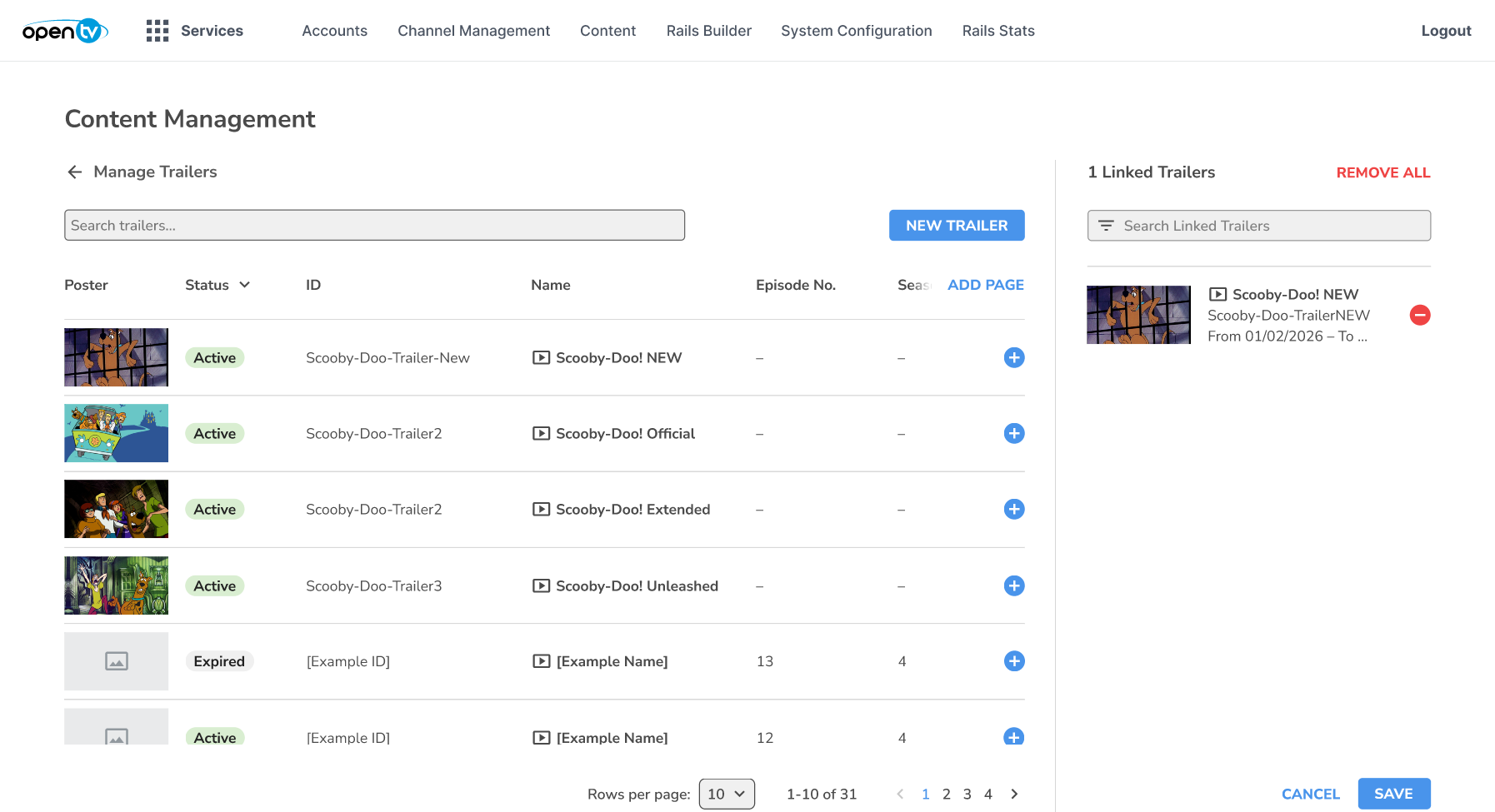Open Rails Stats menu
The width and height of the screenshot is (1495, 812).
tap(998, 31)
